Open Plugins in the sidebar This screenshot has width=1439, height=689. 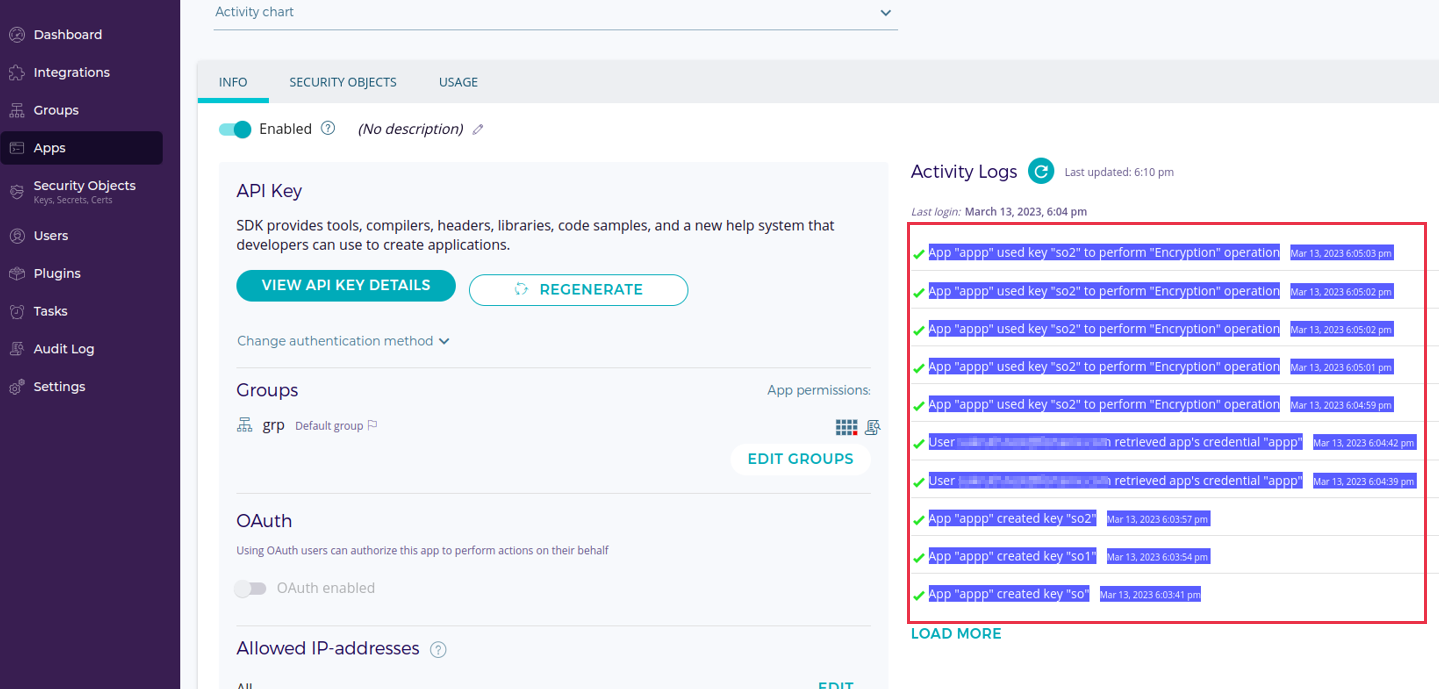click(57, 273)
